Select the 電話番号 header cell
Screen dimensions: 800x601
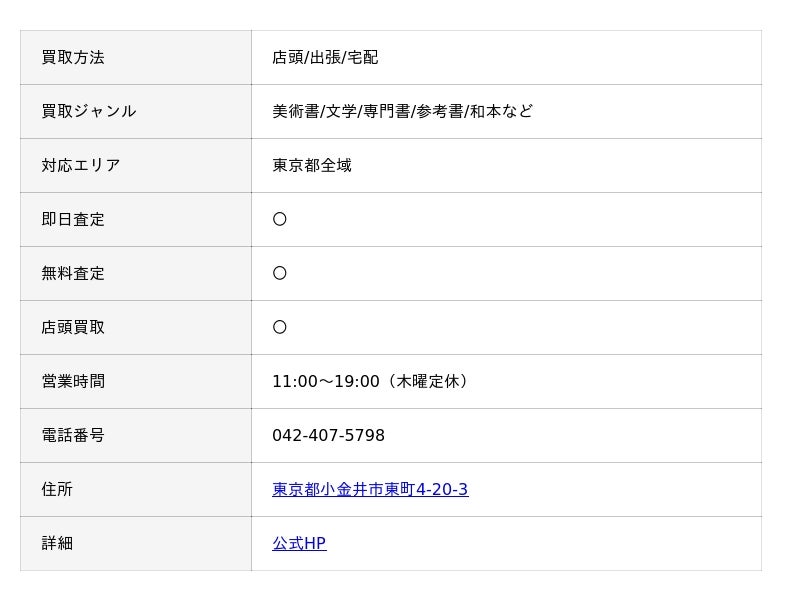point(136,436)
